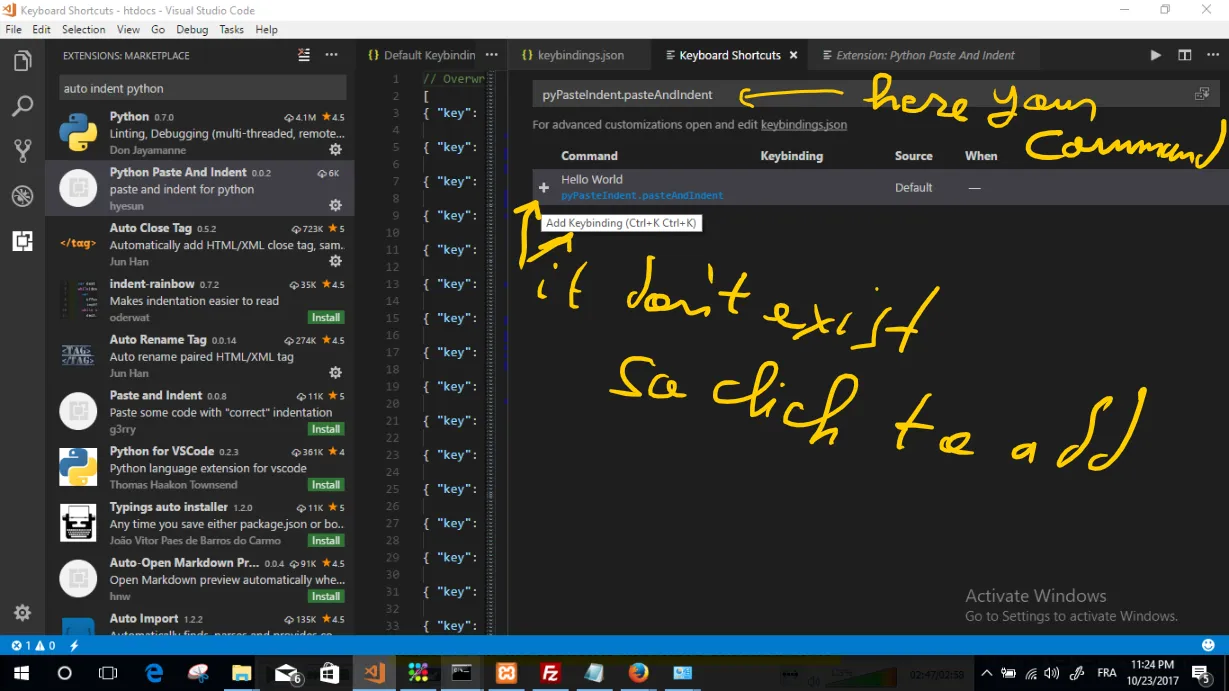Open the Edit menu

[41, 30]
